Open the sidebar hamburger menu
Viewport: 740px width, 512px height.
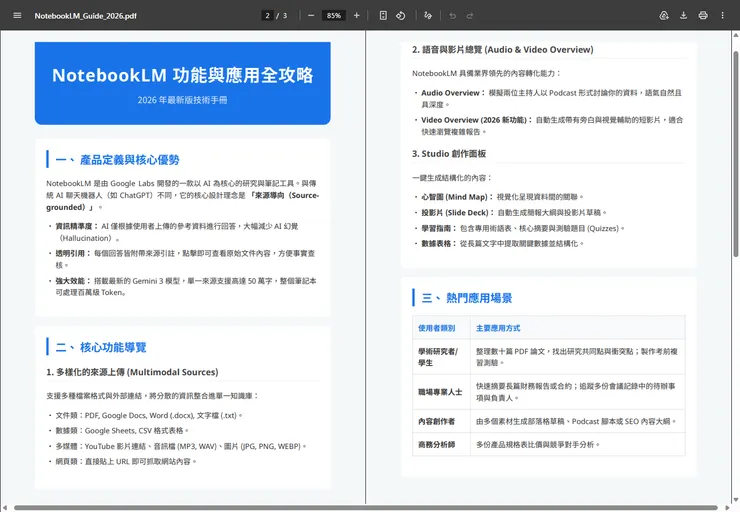point(17,16)
